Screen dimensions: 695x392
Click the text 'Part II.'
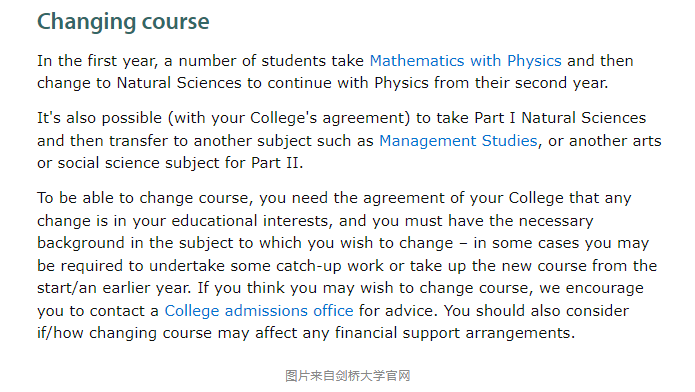[x=277, y=163]
